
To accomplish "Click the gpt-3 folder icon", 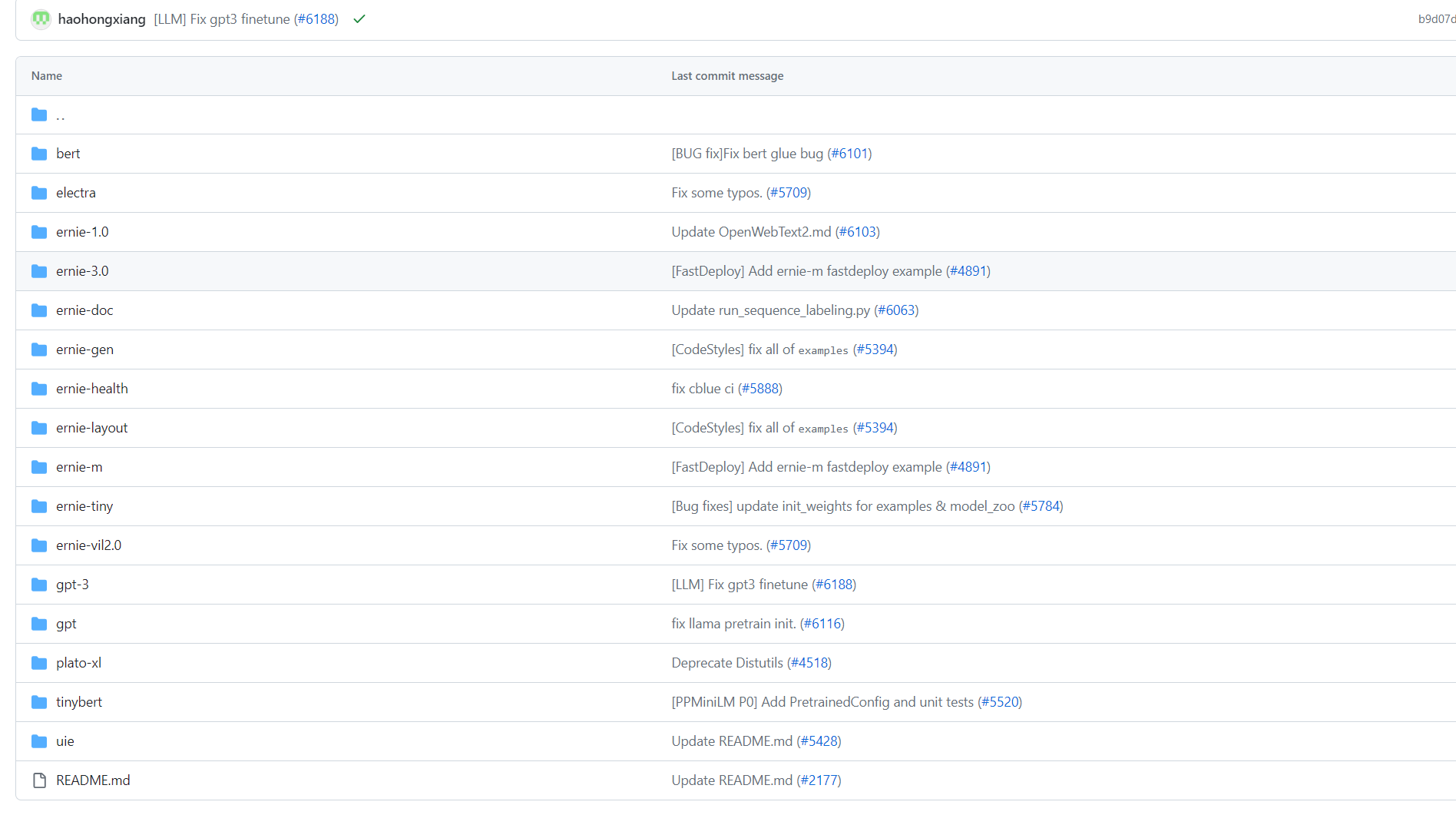I will (x=39, y=585).
